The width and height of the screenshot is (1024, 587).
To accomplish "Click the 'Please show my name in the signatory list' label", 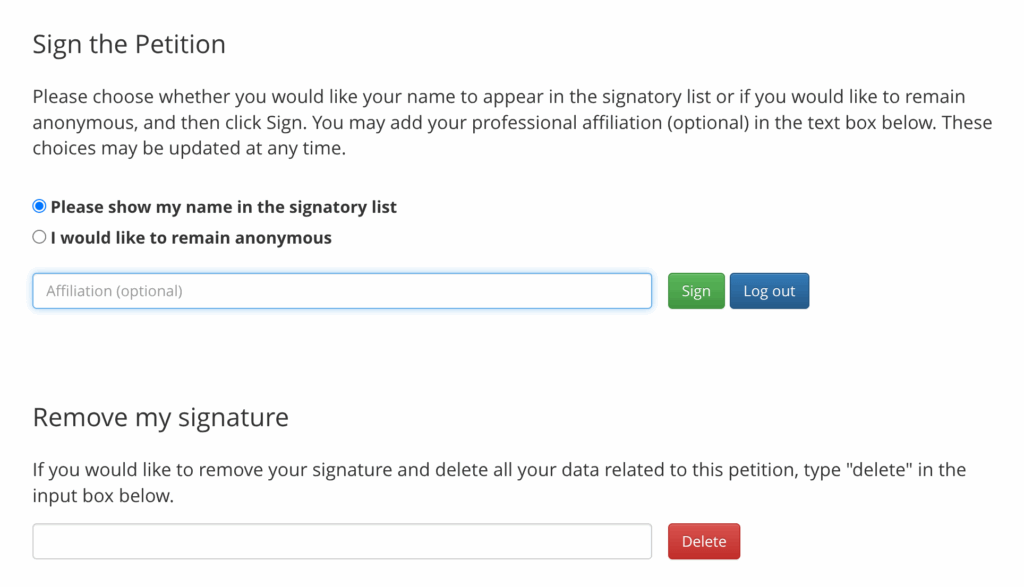I will click(x=223, y=207).
